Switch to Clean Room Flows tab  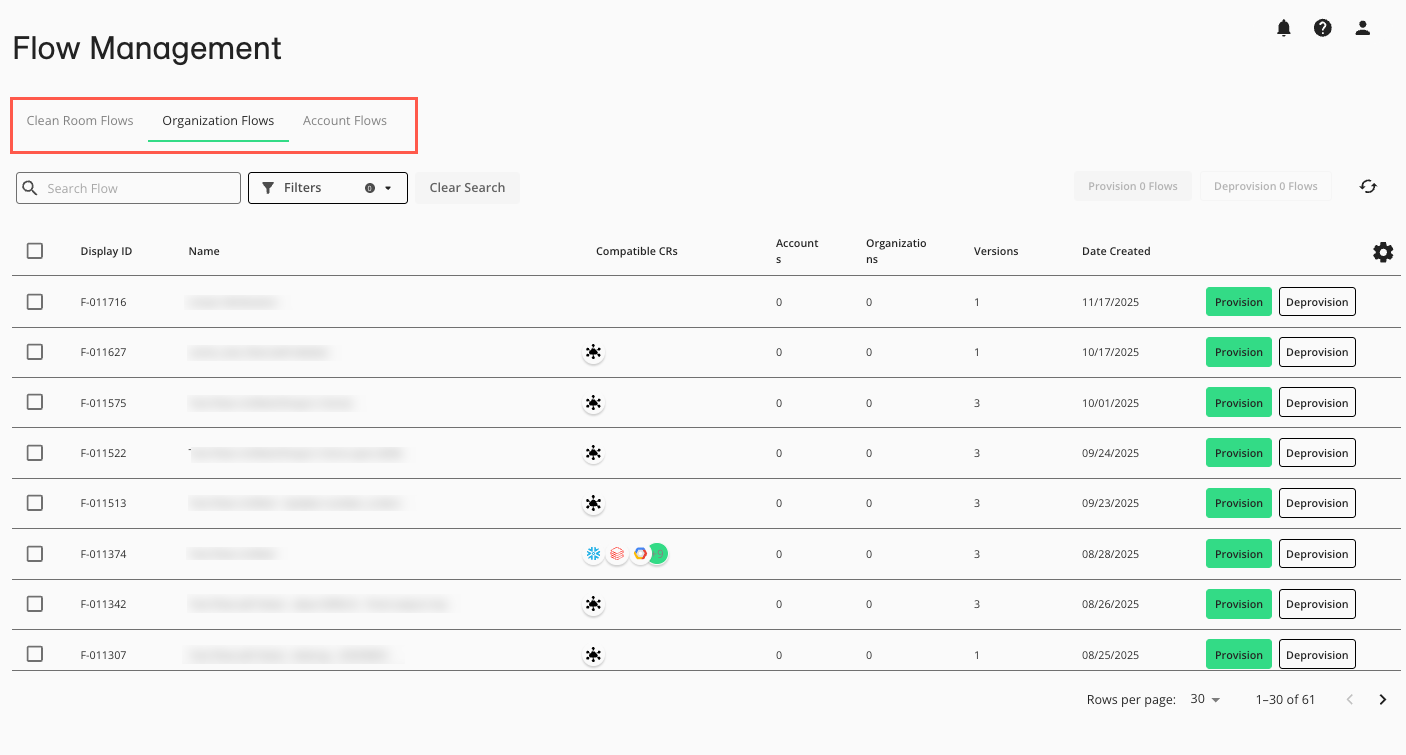tap(80, 121)
